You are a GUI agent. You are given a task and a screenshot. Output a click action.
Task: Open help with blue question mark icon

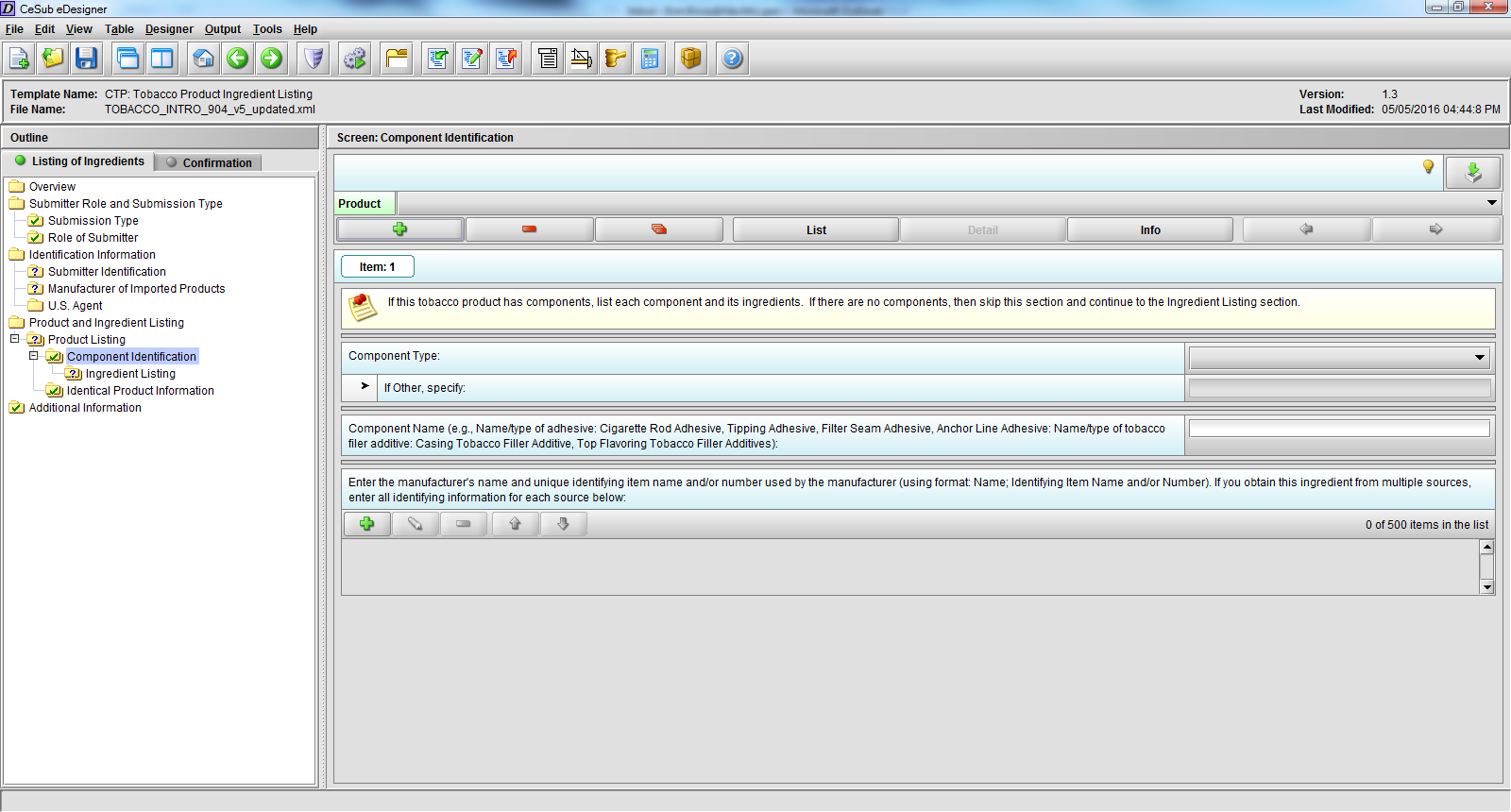coord(732,59)
